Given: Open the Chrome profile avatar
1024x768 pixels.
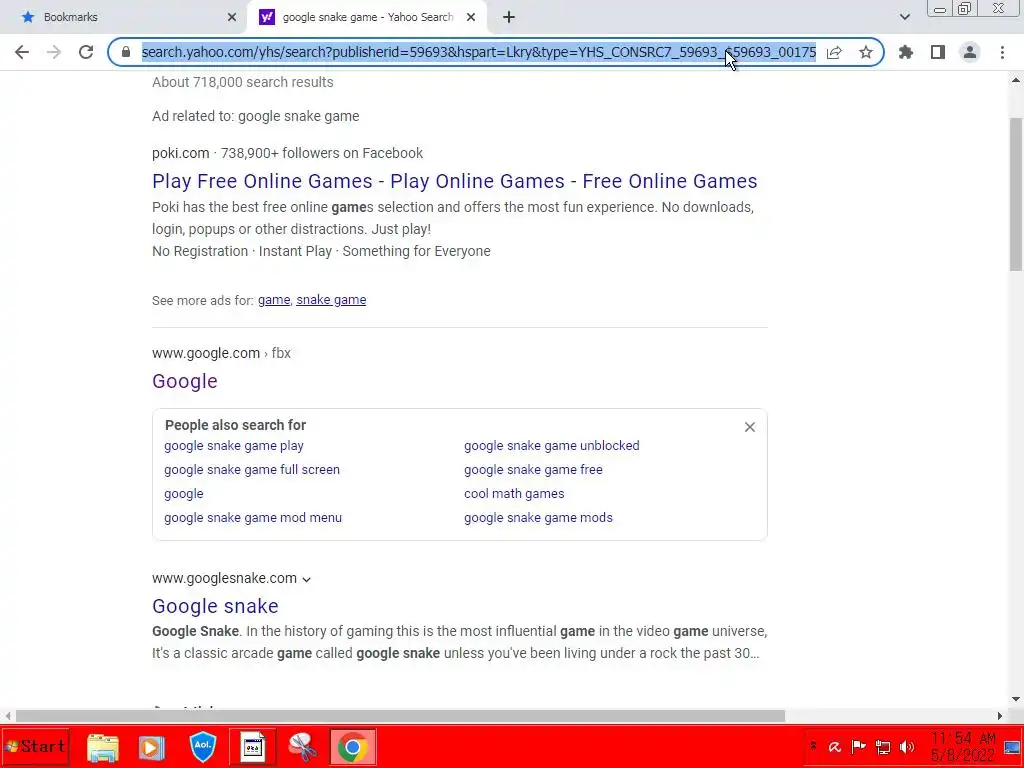Looking at the screenshot, I should (970, 52).
